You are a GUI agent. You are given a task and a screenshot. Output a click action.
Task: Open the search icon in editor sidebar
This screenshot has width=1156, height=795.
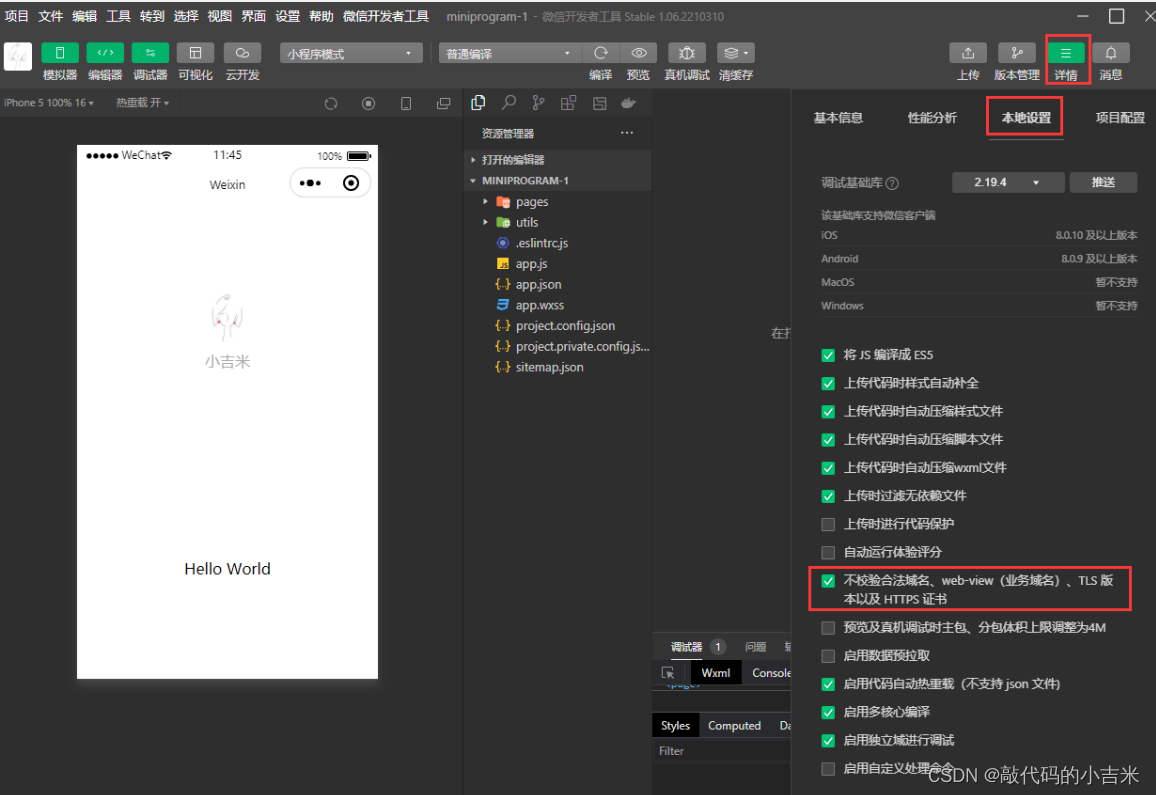(509, 103)
